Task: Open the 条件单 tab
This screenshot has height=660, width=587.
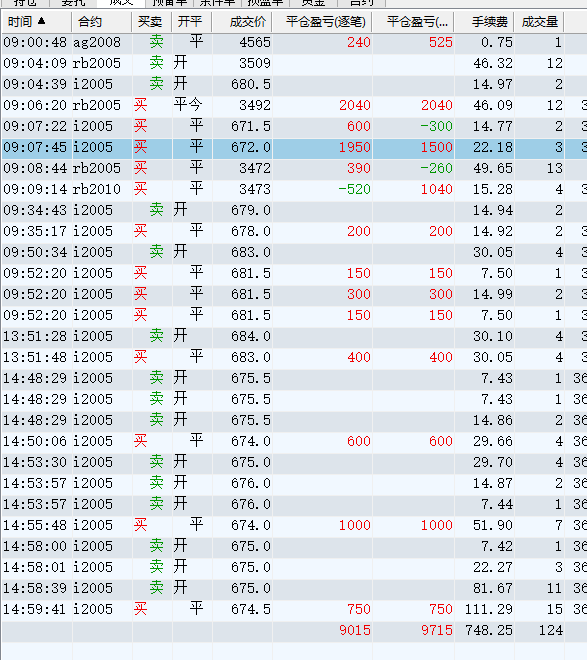Action: [x=218, y=3]
